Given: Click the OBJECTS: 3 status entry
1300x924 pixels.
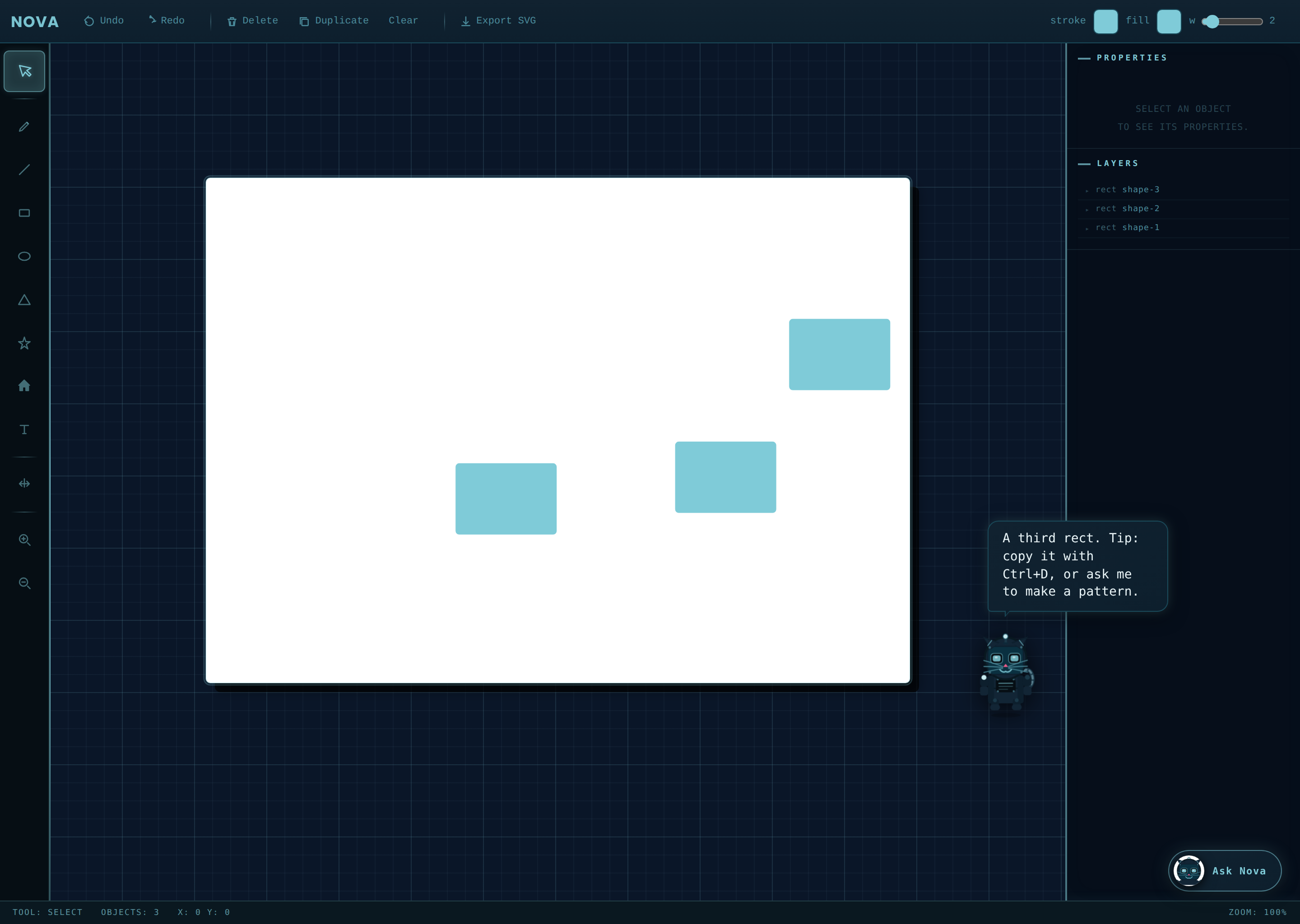Looking at the screenshot, I should click(130, 912).
